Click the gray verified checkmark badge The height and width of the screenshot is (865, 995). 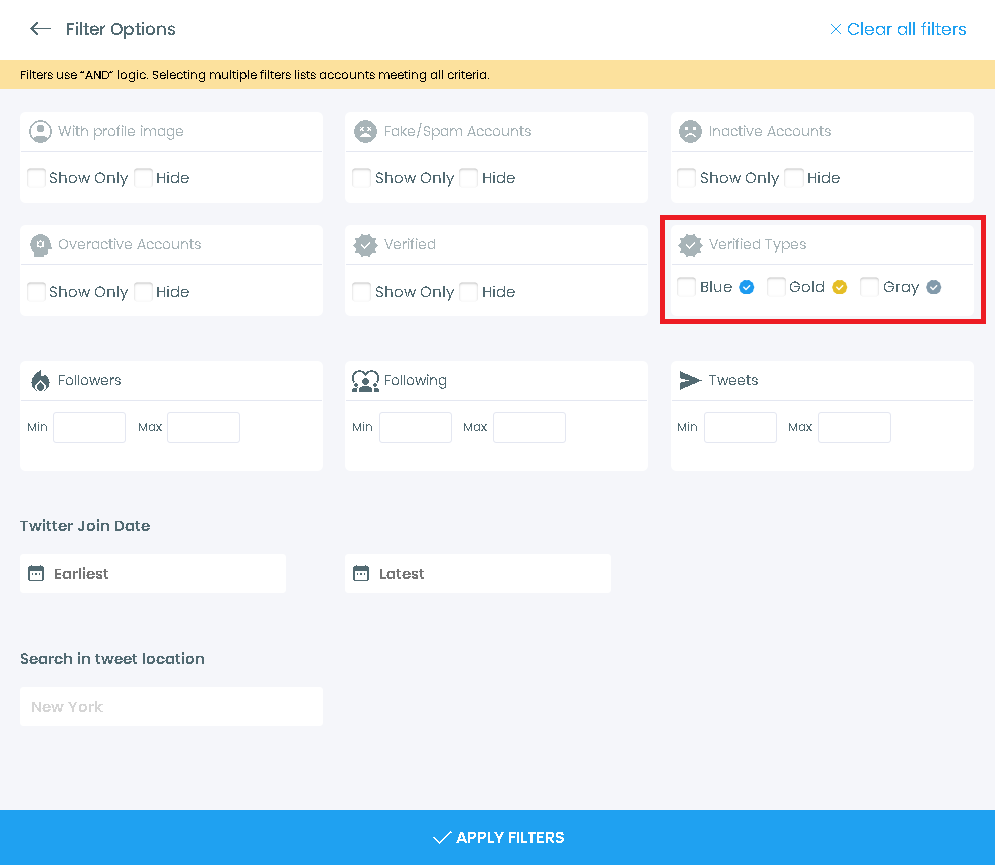coord(933,287)
